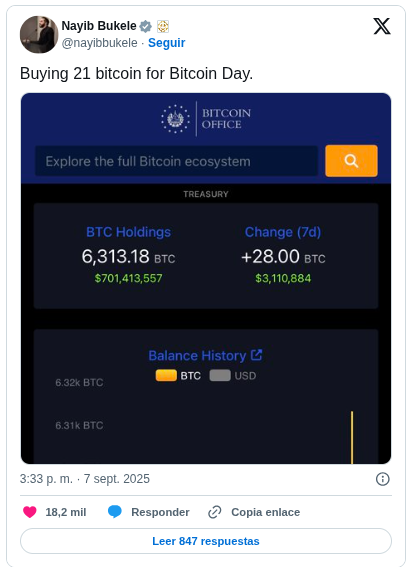Focus the Explore the full Bitcoin ecosystem field

pyautogui.click(x=177, y=161)
